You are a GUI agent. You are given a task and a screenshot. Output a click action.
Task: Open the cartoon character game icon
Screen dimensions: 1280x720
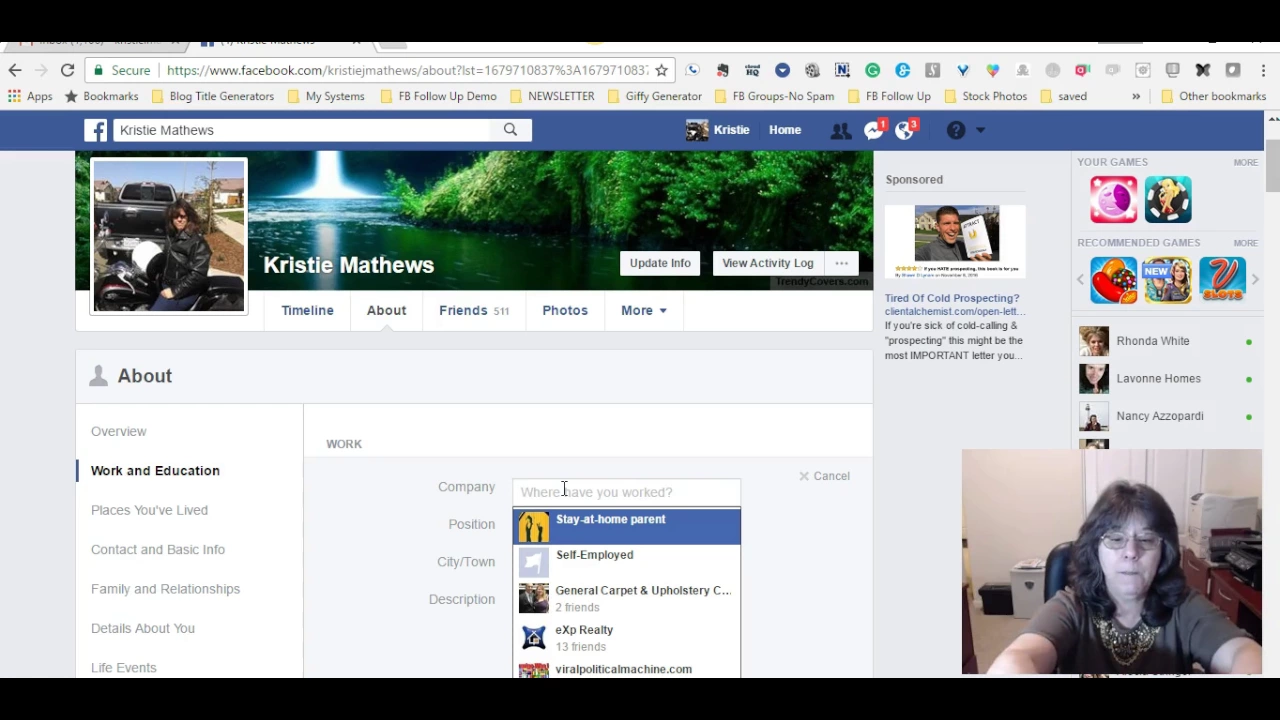(x=1168, y=199)
